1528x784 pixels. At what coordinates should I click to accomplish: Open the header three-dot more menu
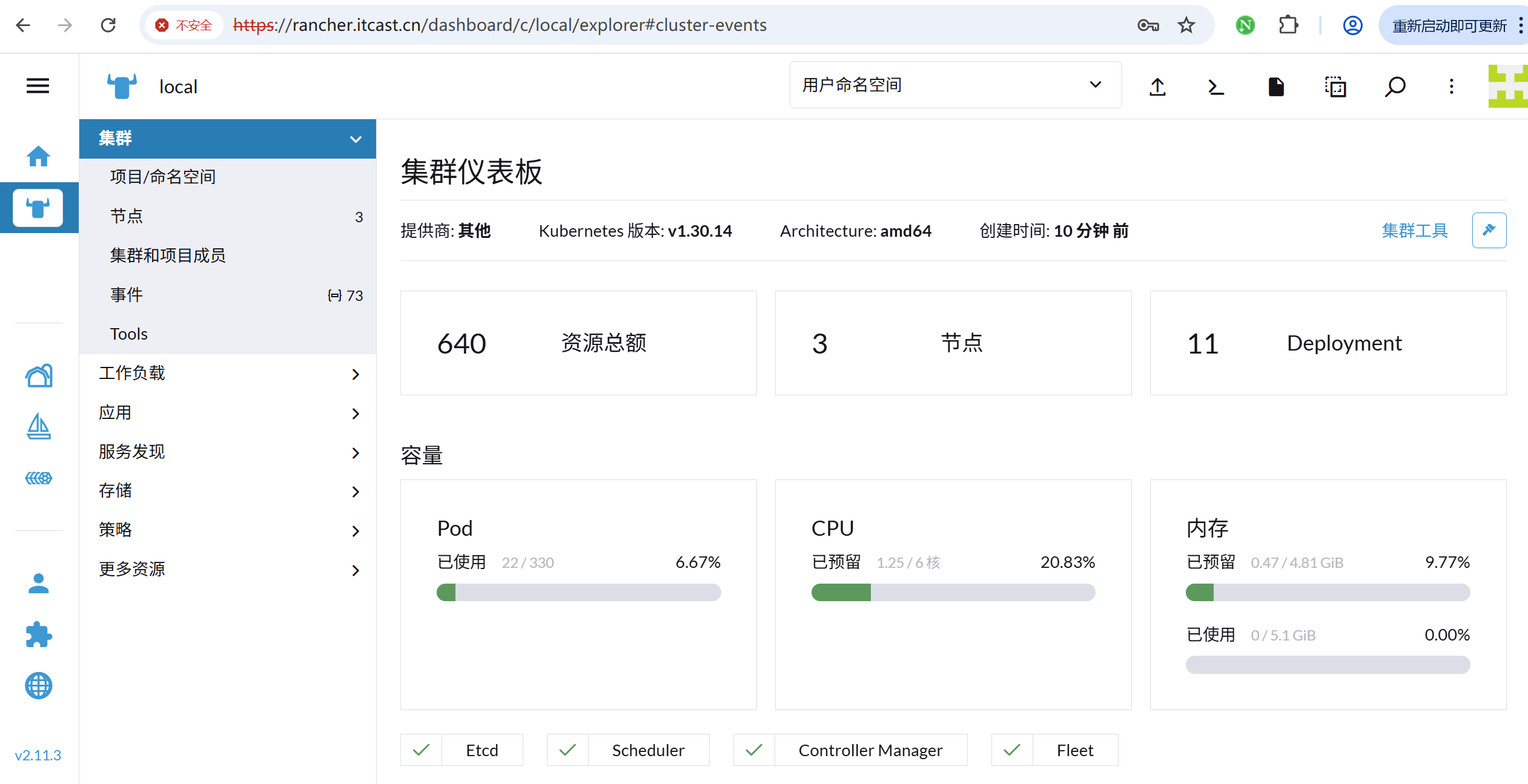(x=1452, y=87)
